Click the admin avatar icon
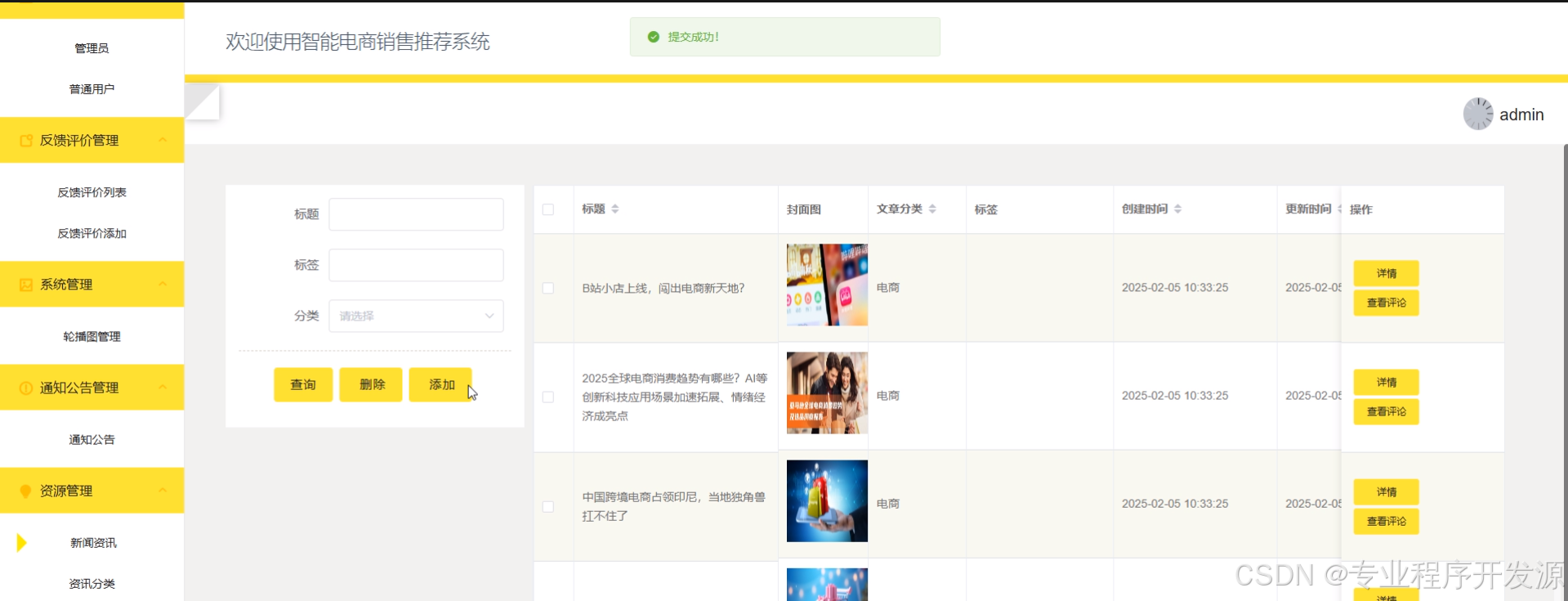 click(1478, 114)
